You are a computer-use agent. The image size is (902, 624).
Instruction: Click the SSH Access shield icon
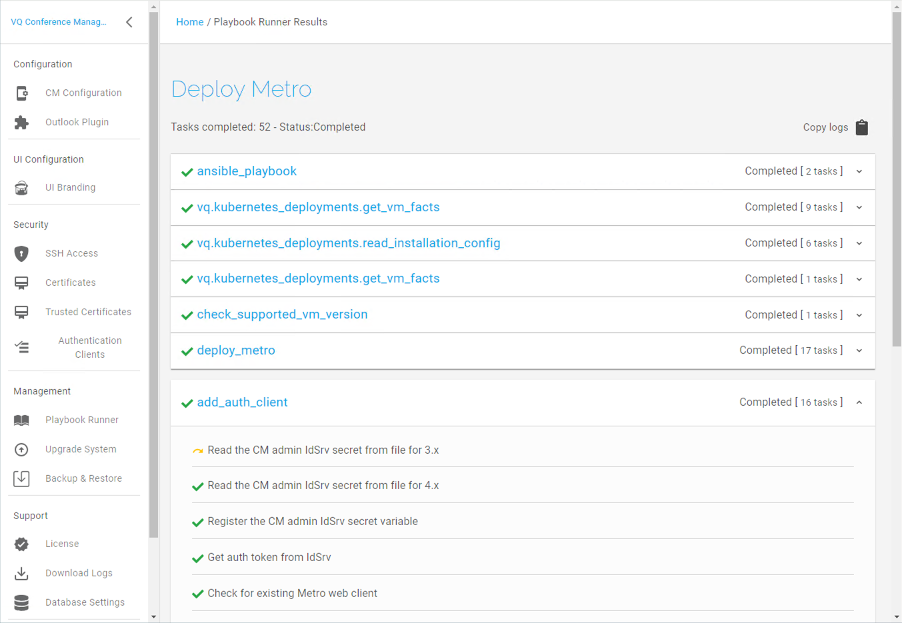point(21,254)
